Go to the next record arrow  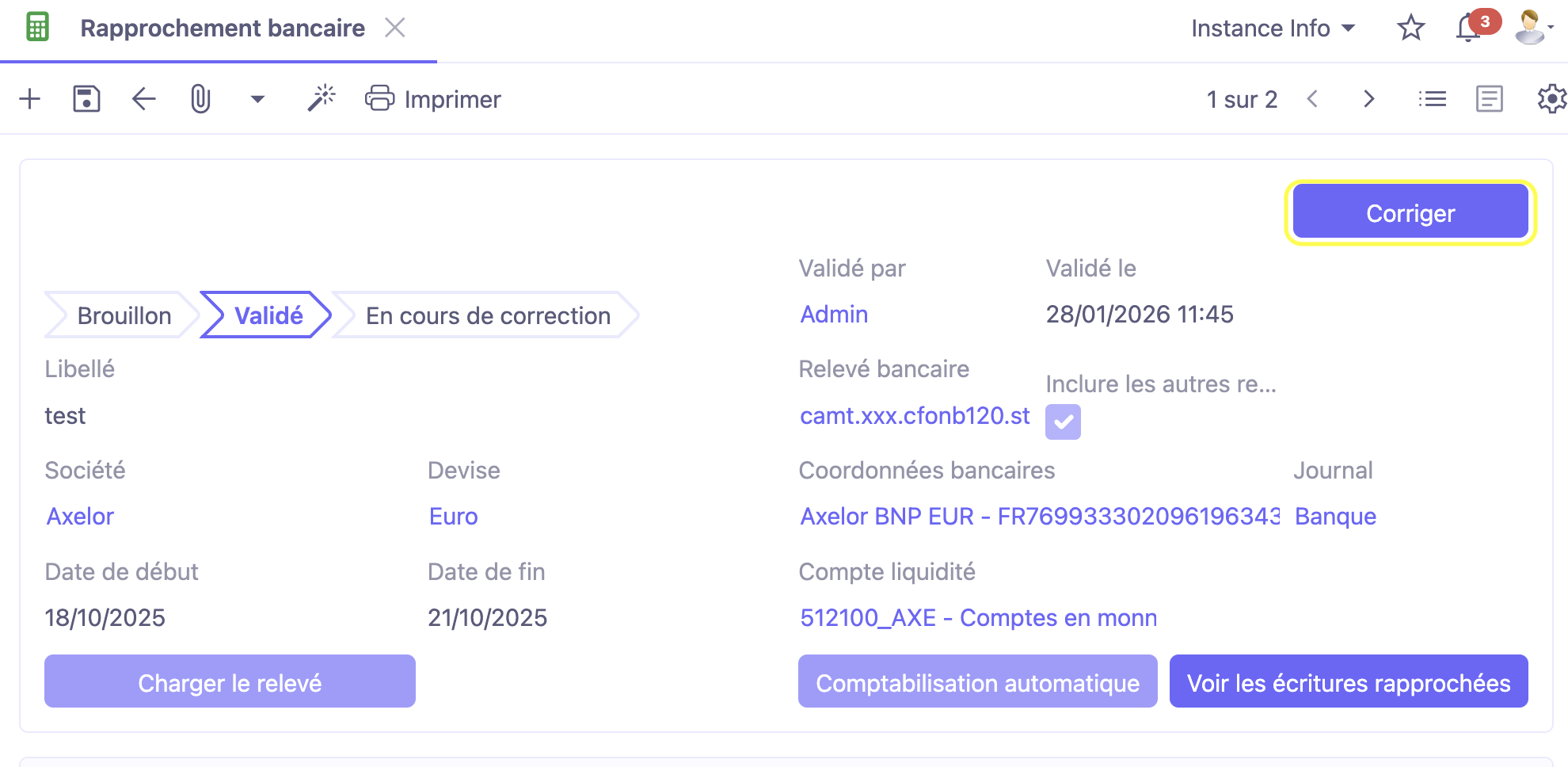click(1368, 98)
